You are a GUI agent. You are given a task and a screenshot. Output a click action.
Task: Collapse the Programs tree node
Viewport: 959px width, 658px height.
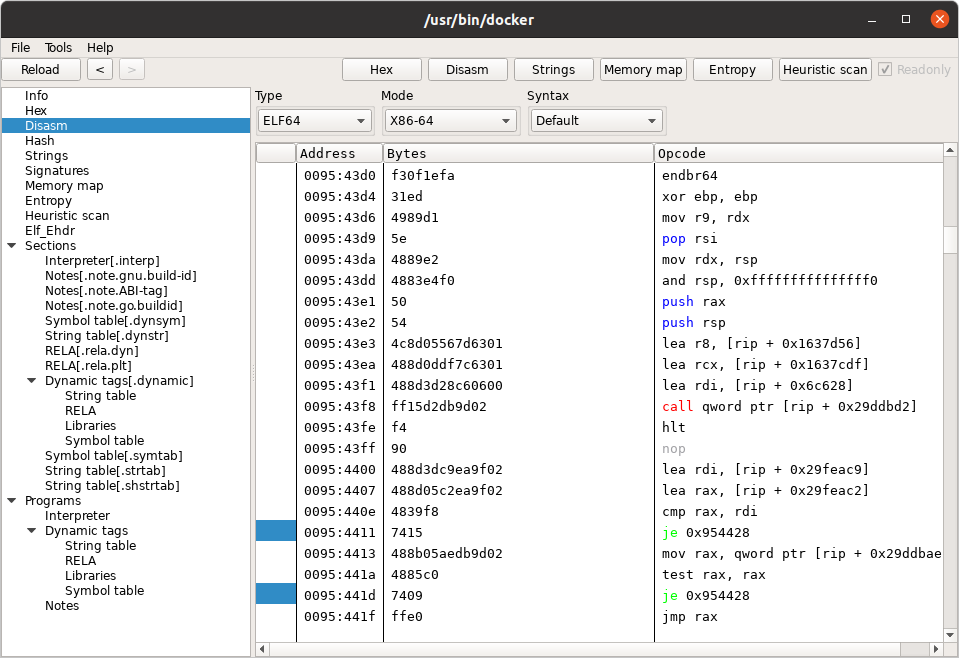(12, 501)
